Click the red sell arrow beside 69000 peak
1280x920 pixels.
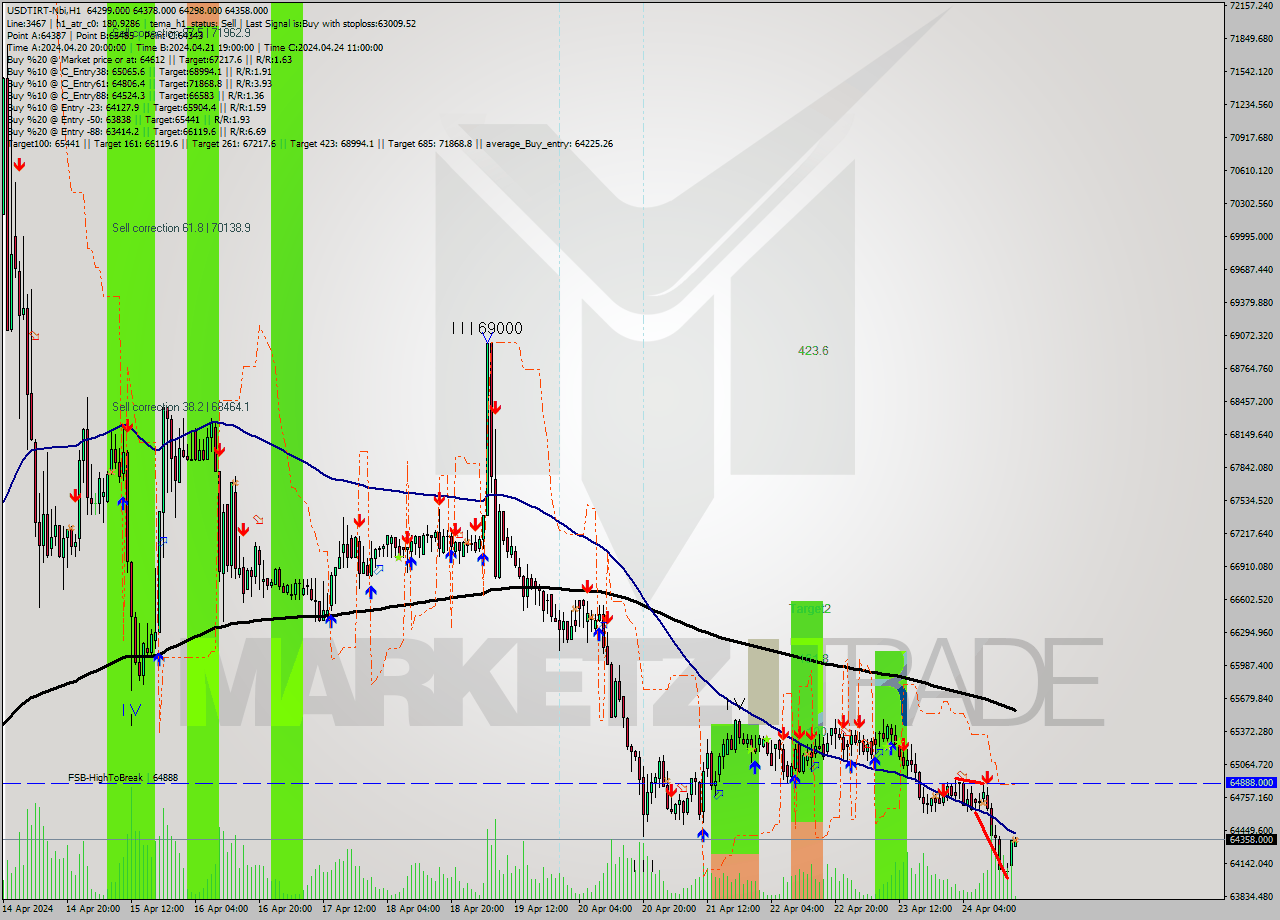(x=495, y=407)
